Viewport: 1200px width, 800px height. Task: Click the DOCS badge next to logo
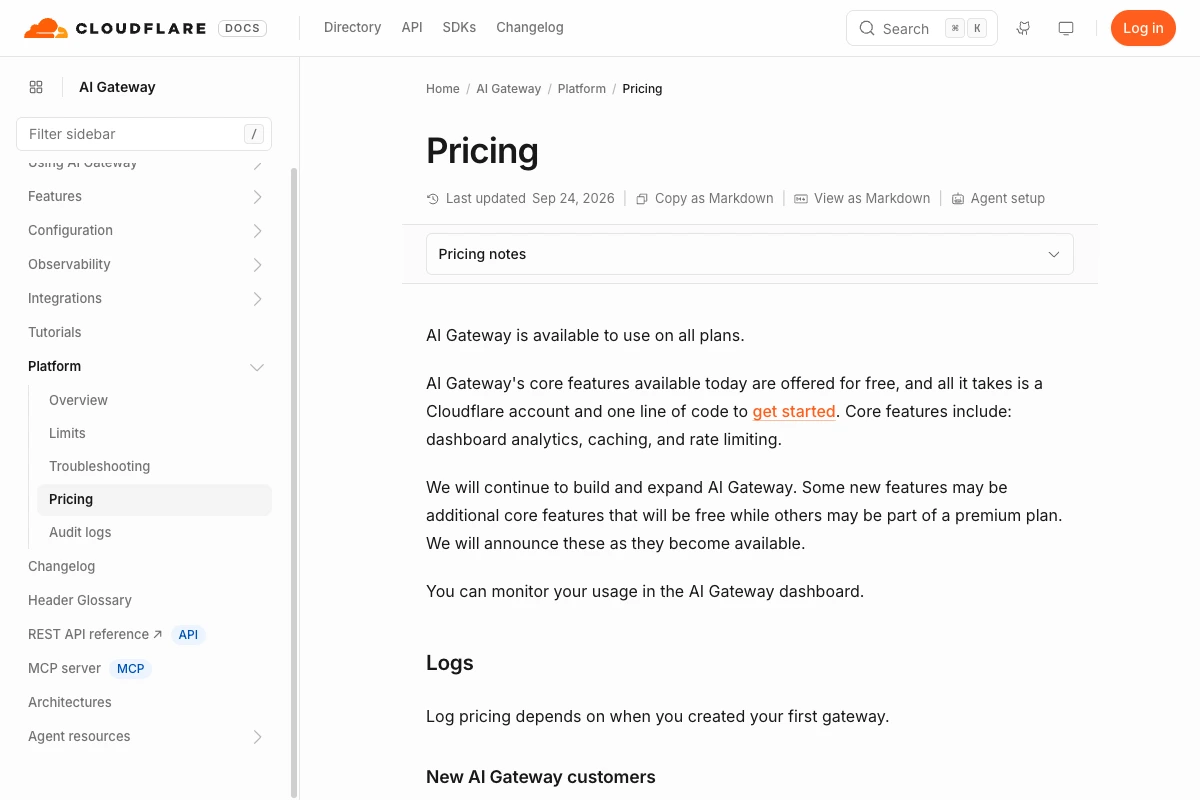pos(243,28)
